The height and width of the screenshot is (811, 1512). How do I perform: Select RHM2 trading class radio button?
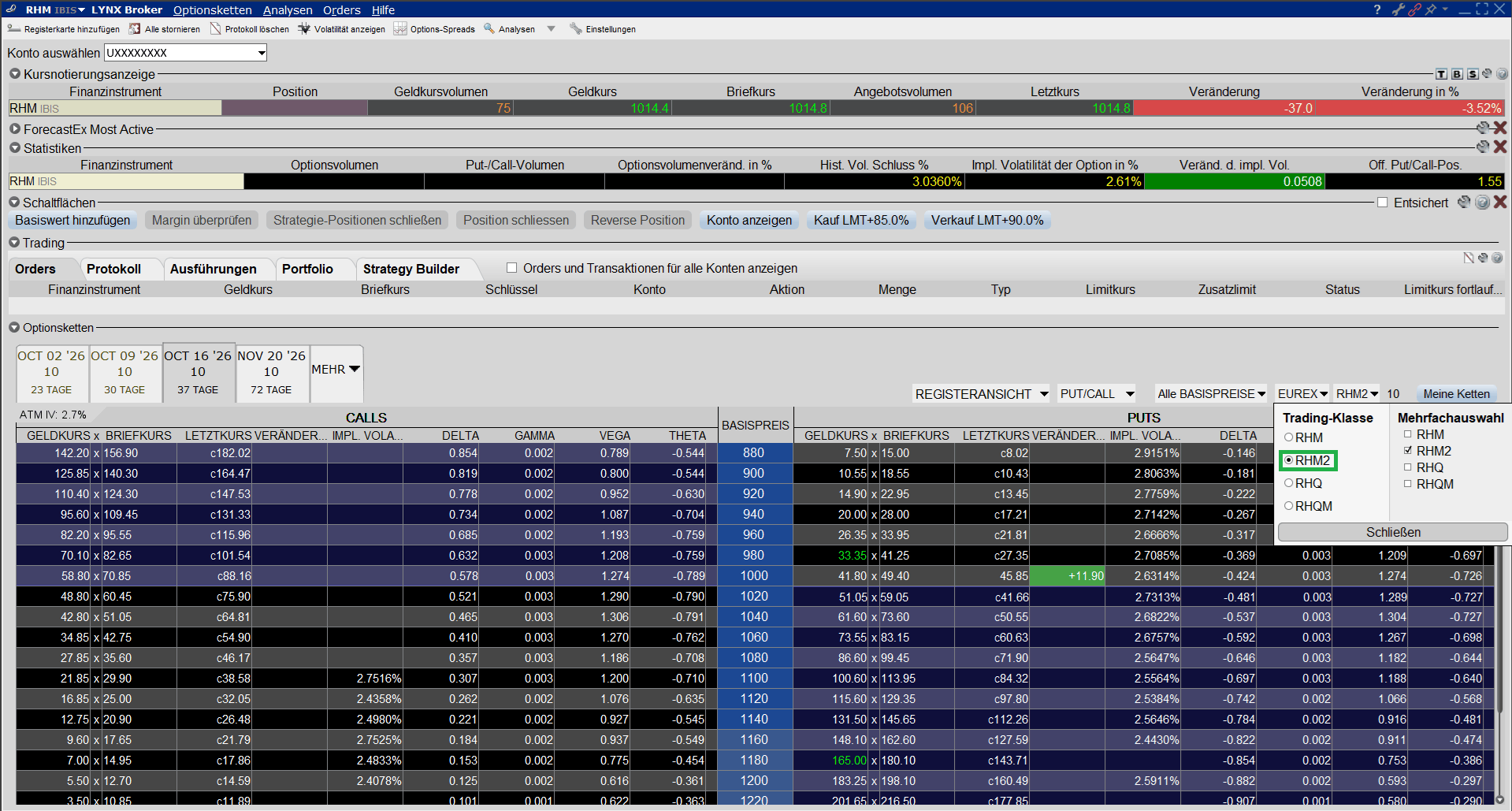(1288, 460)
